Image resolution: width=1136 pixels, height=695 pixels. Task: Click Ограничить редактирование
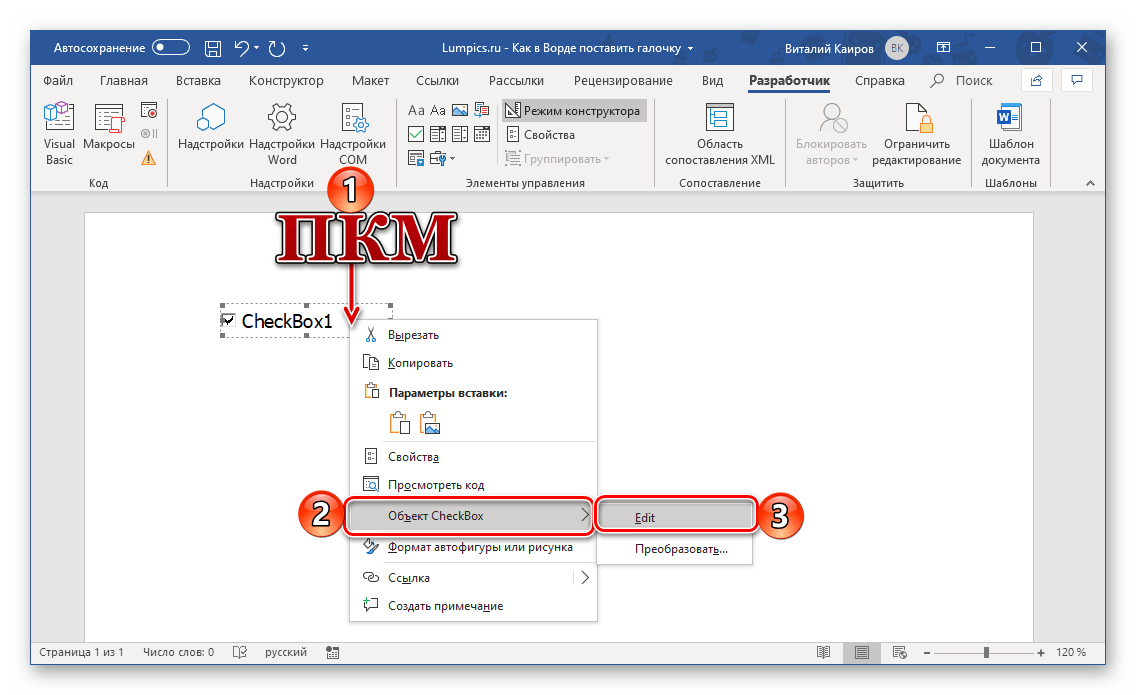coord(916,134)
